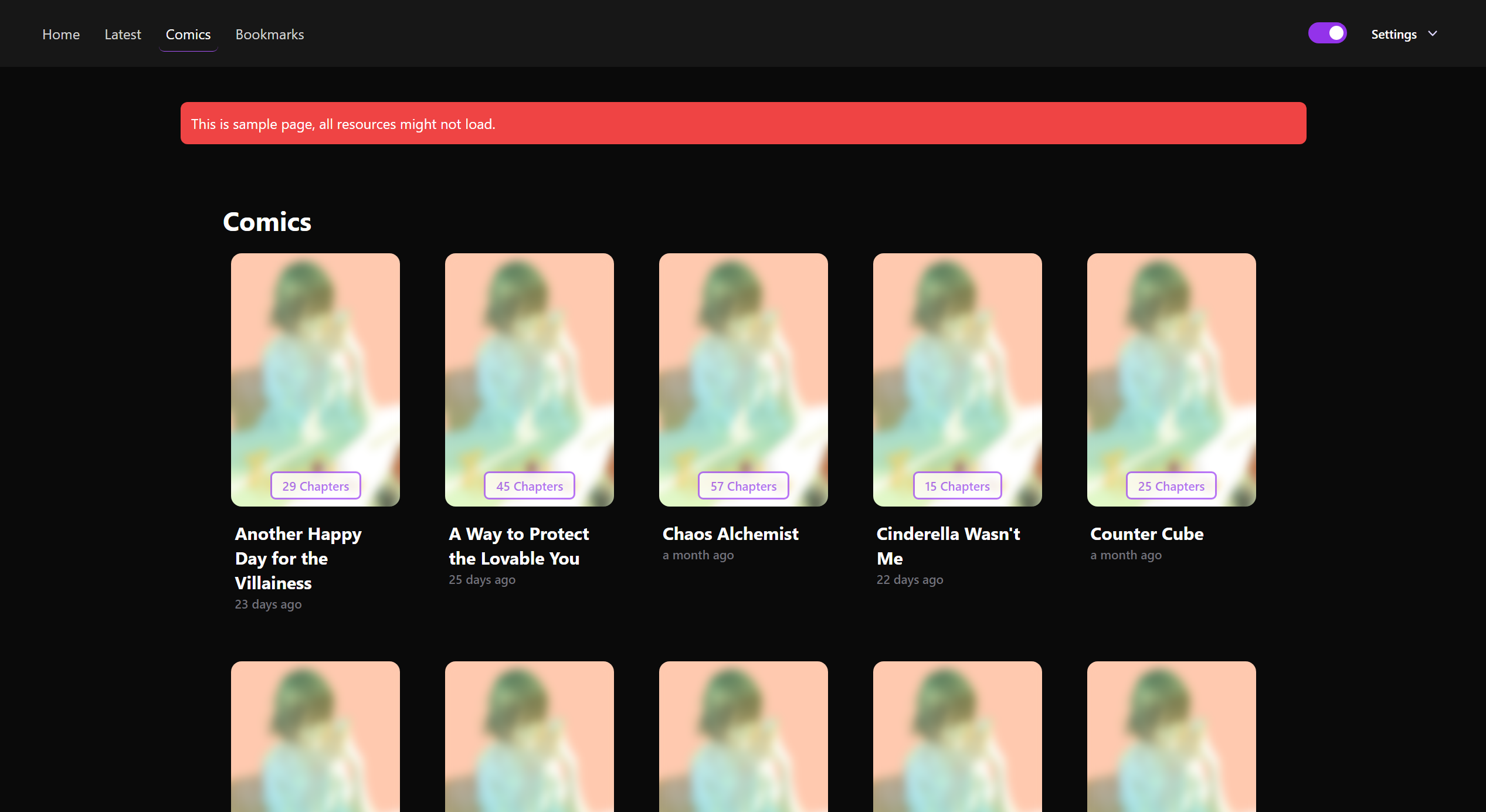Click the 15 Chapters badge

(x=957, y=486)
